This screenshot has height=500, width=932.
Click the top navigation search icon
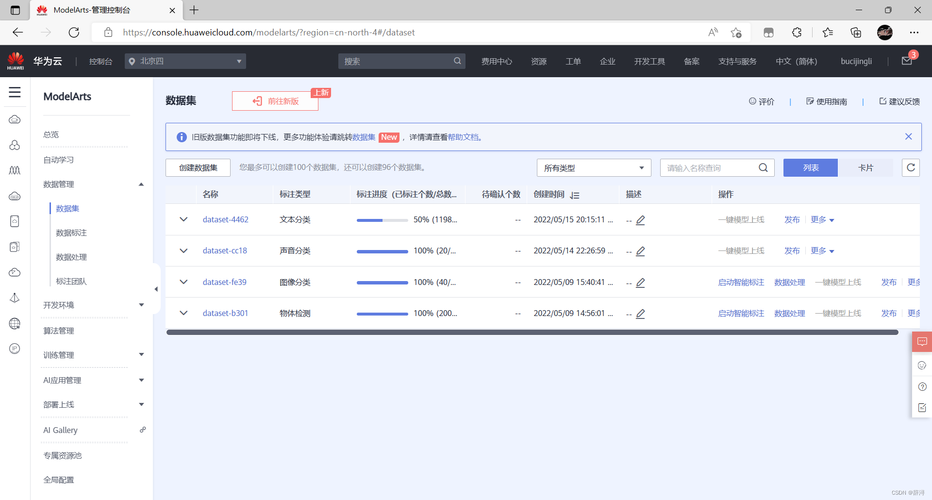click(457, 61)
